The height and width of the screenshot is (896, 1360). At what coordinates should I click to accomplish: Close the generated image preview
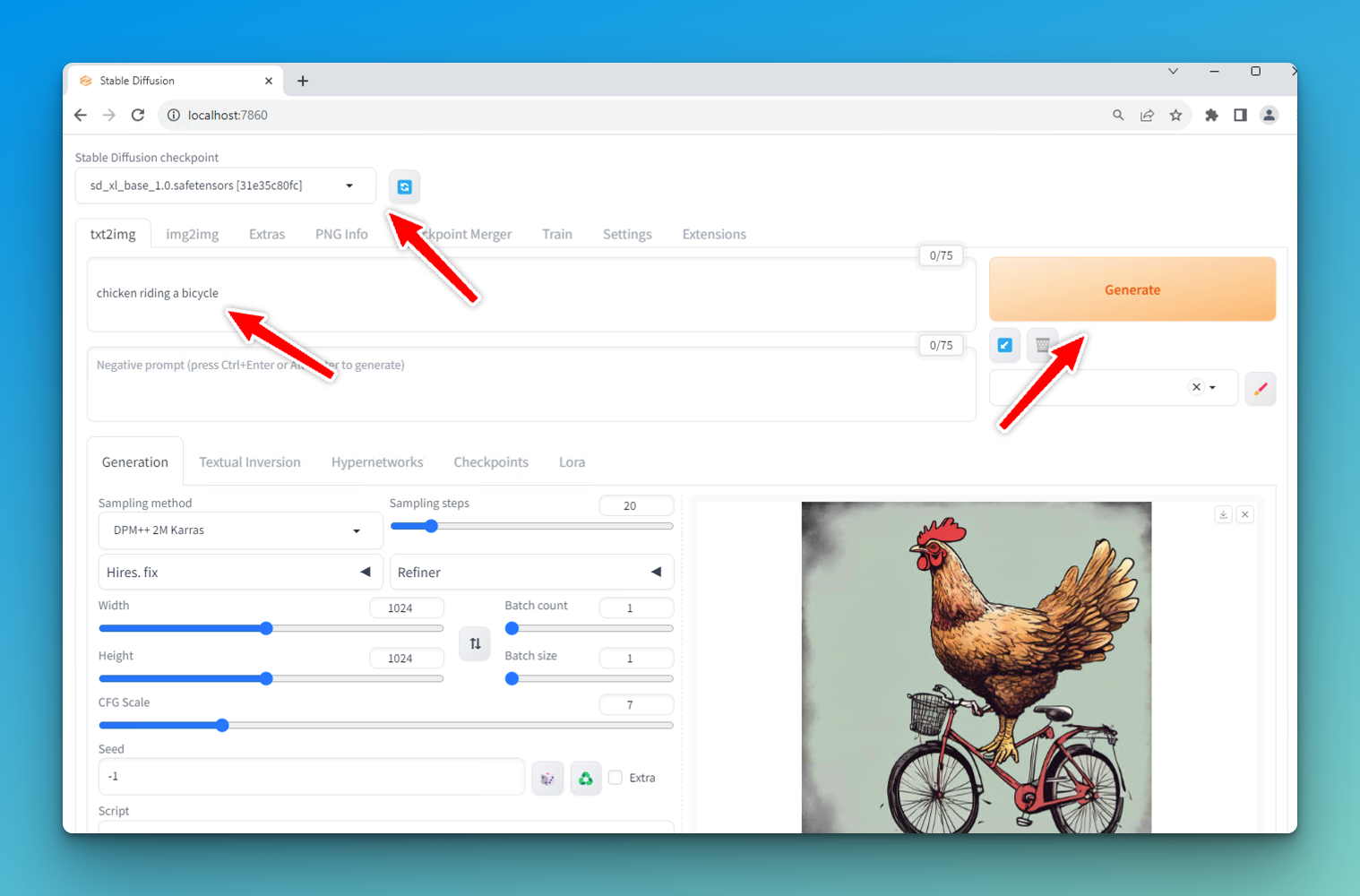[1244, 514]
